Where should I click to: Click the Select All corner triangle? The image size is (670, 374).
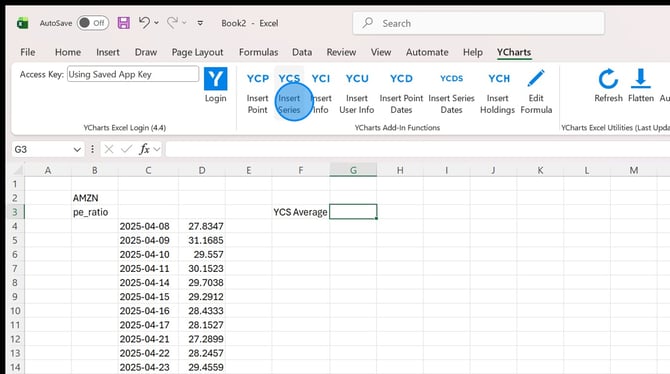[x=17, y=170]
